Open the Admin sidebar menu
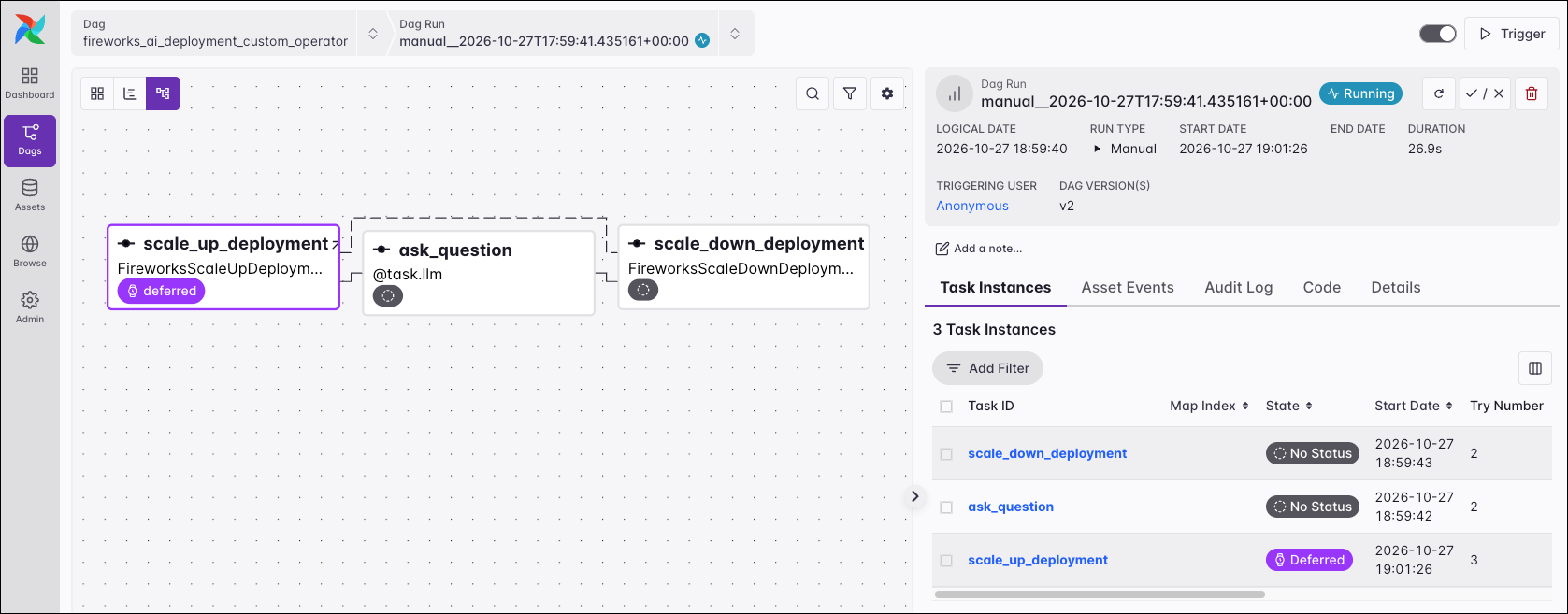The image size is (1568, 614). click(30, 307)
